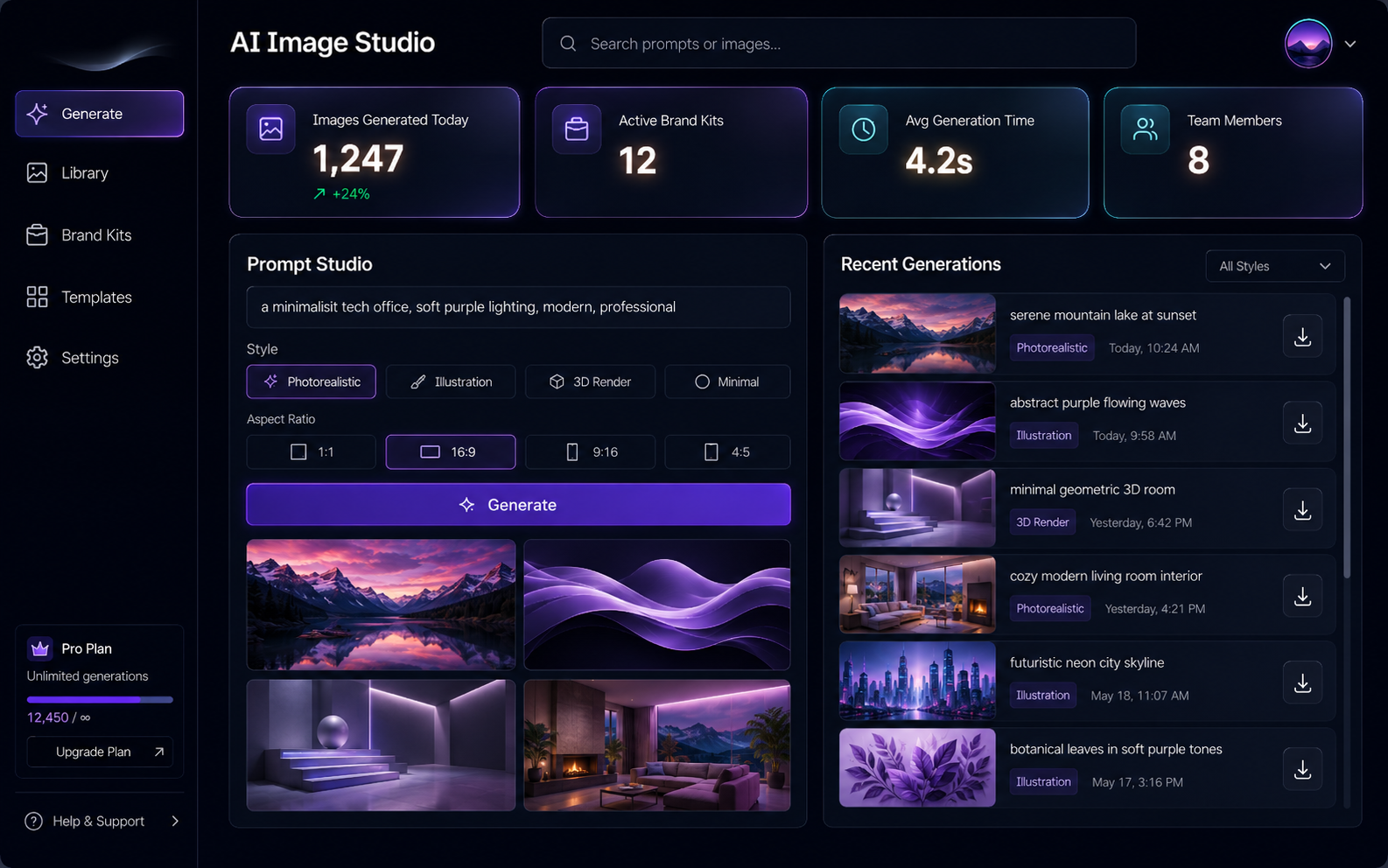Click the Help & Support question icon
The image size is (1388, 868).
pyautogui.click(x=33, y=822)
